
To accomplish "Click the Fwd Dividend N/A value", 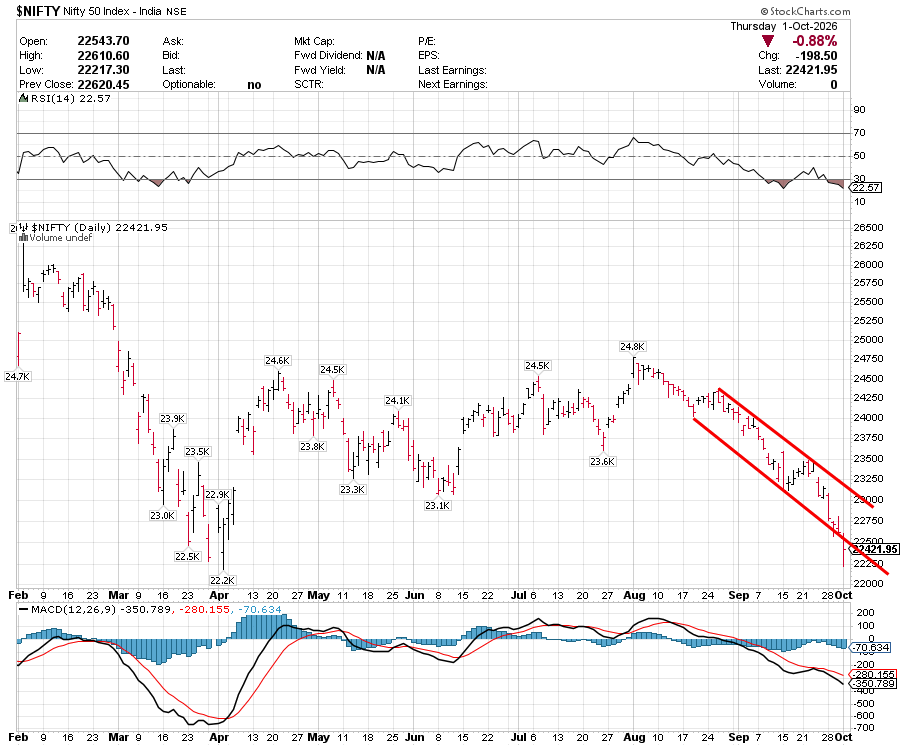I will (x=376, y=56).
